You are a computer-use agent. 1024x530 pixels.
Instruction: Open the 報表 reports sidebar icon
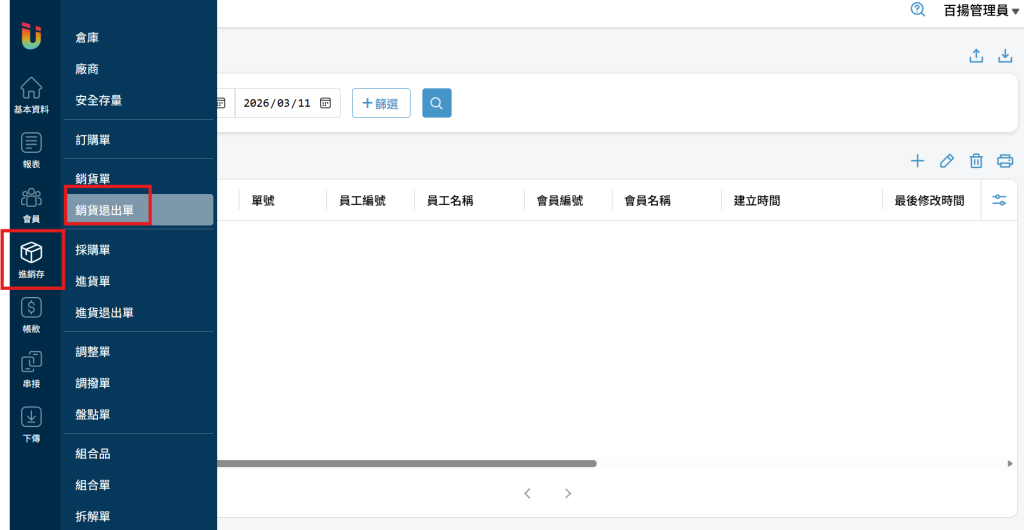(31, 149)
